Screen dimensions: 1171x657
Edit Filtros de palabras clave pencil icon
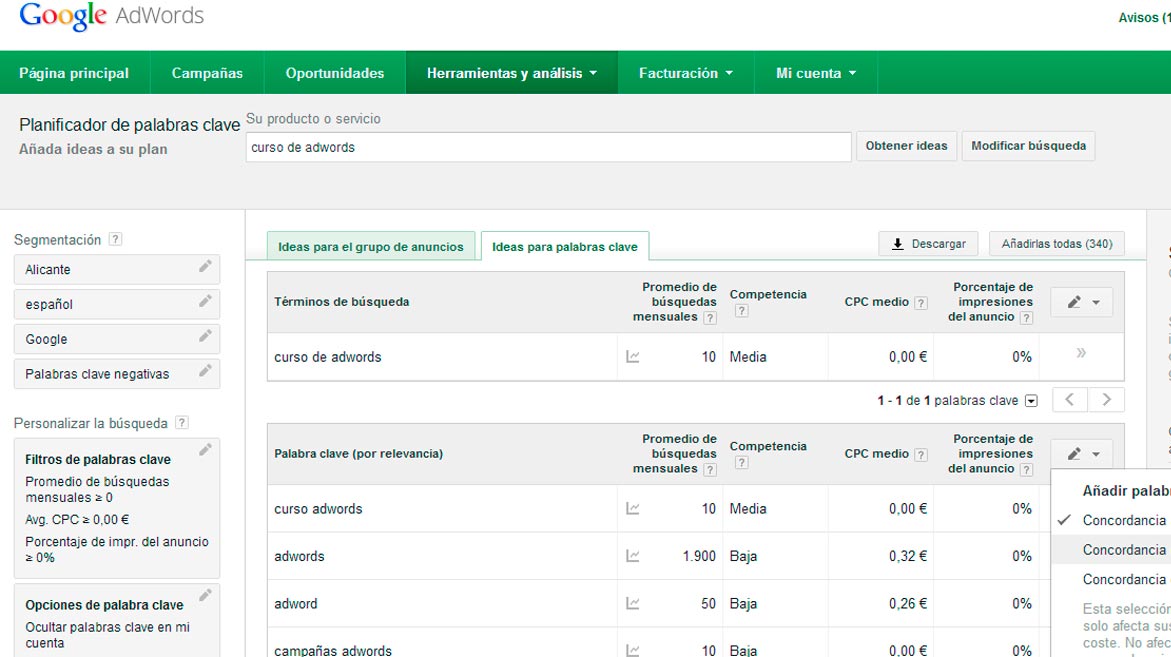205,449
